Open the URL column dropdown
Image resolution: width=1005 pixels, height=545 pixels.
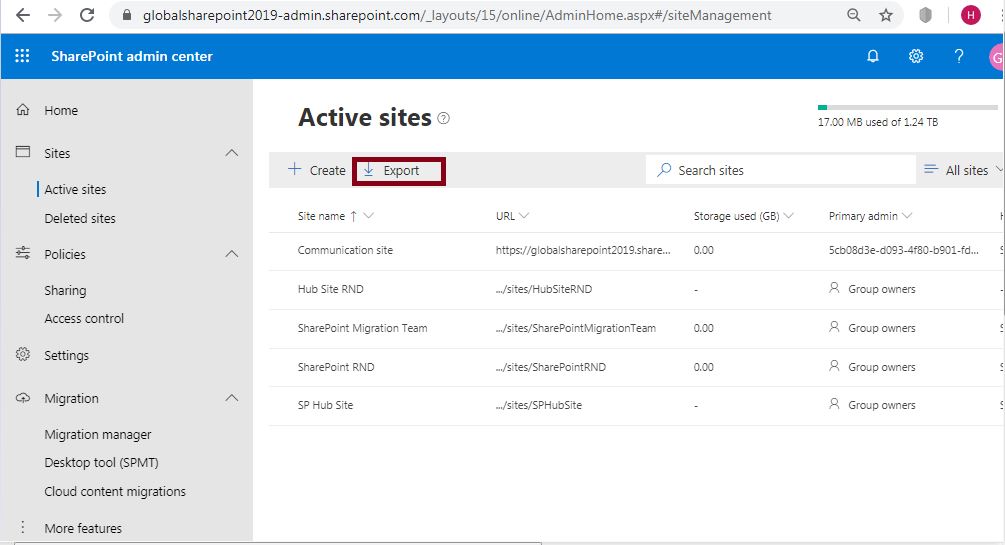pyautogui.click(x=524, y=216)
